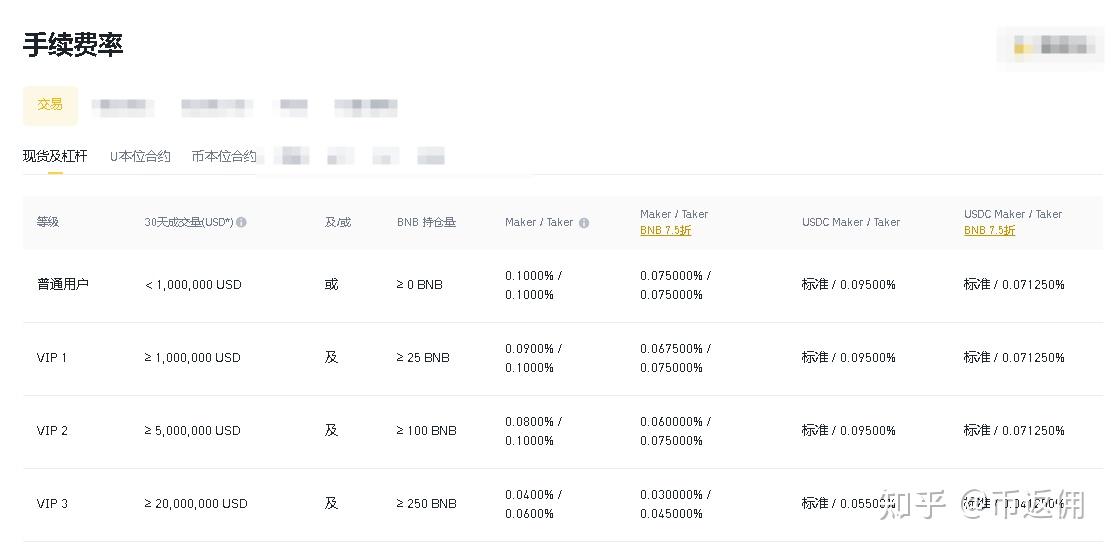
Task: Click the ≥ 20,000,000 USD volume cell
Action: 196,504
